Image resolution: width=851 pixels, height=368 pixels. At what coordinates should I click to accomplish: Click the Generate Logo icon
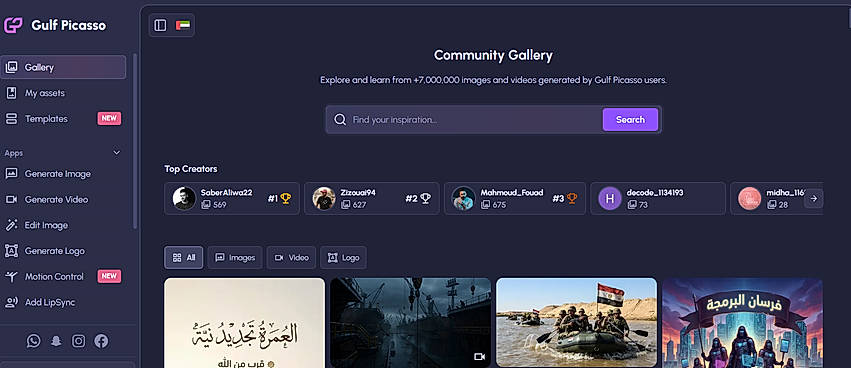(11, 251)
